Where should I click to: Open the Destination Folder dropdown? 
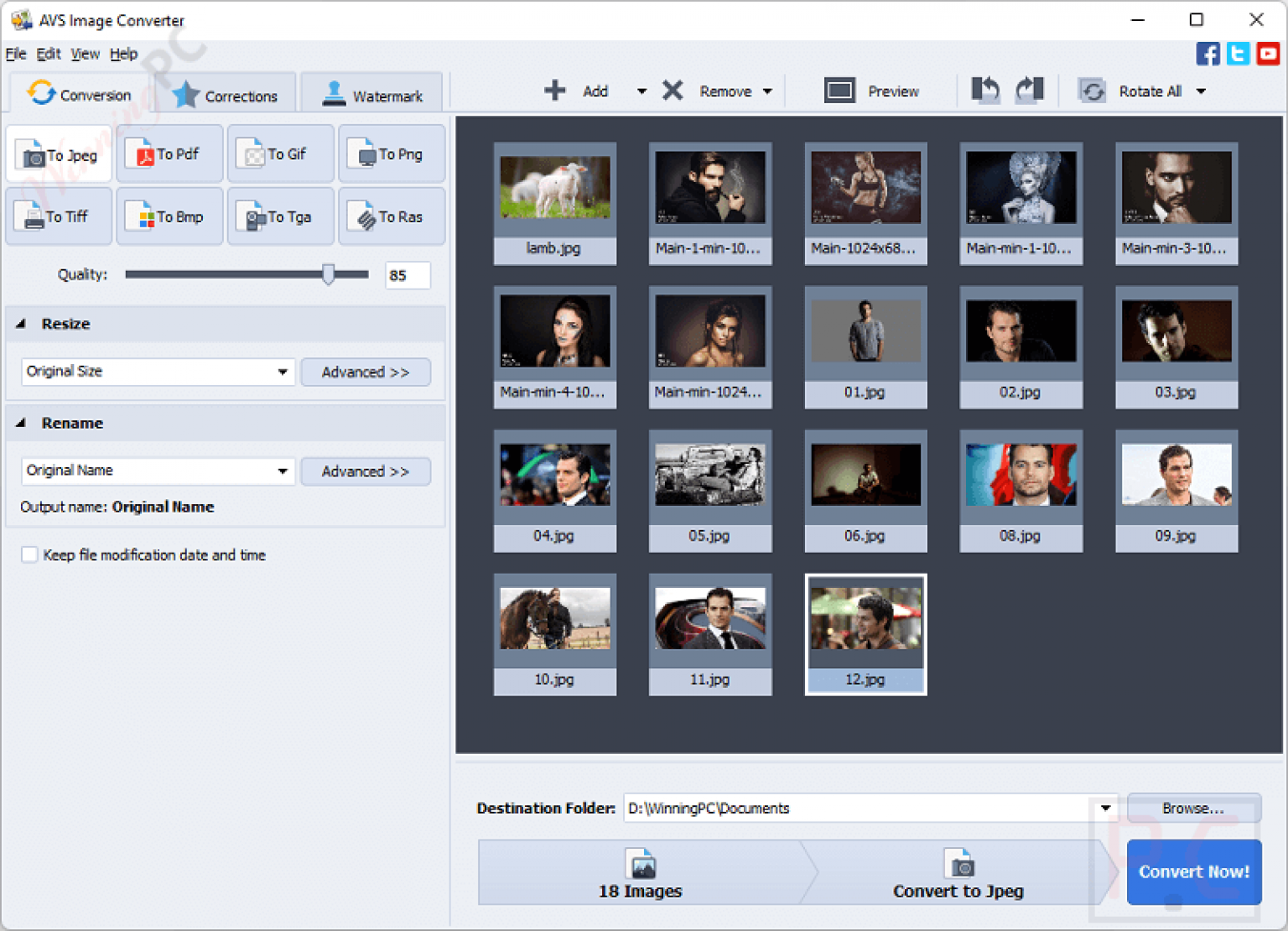pos(1104,808)
